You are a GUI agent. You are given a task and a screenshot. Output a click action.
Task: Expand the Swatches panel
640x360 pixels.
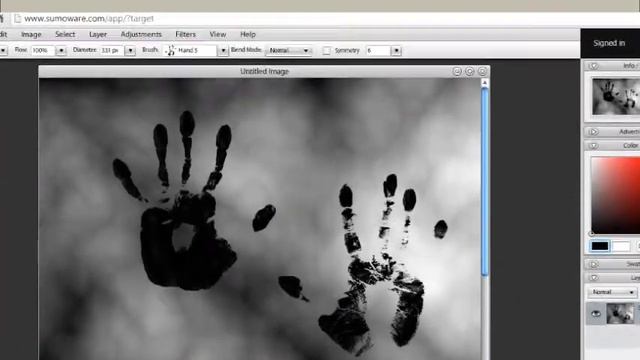[x=593, y=264]
